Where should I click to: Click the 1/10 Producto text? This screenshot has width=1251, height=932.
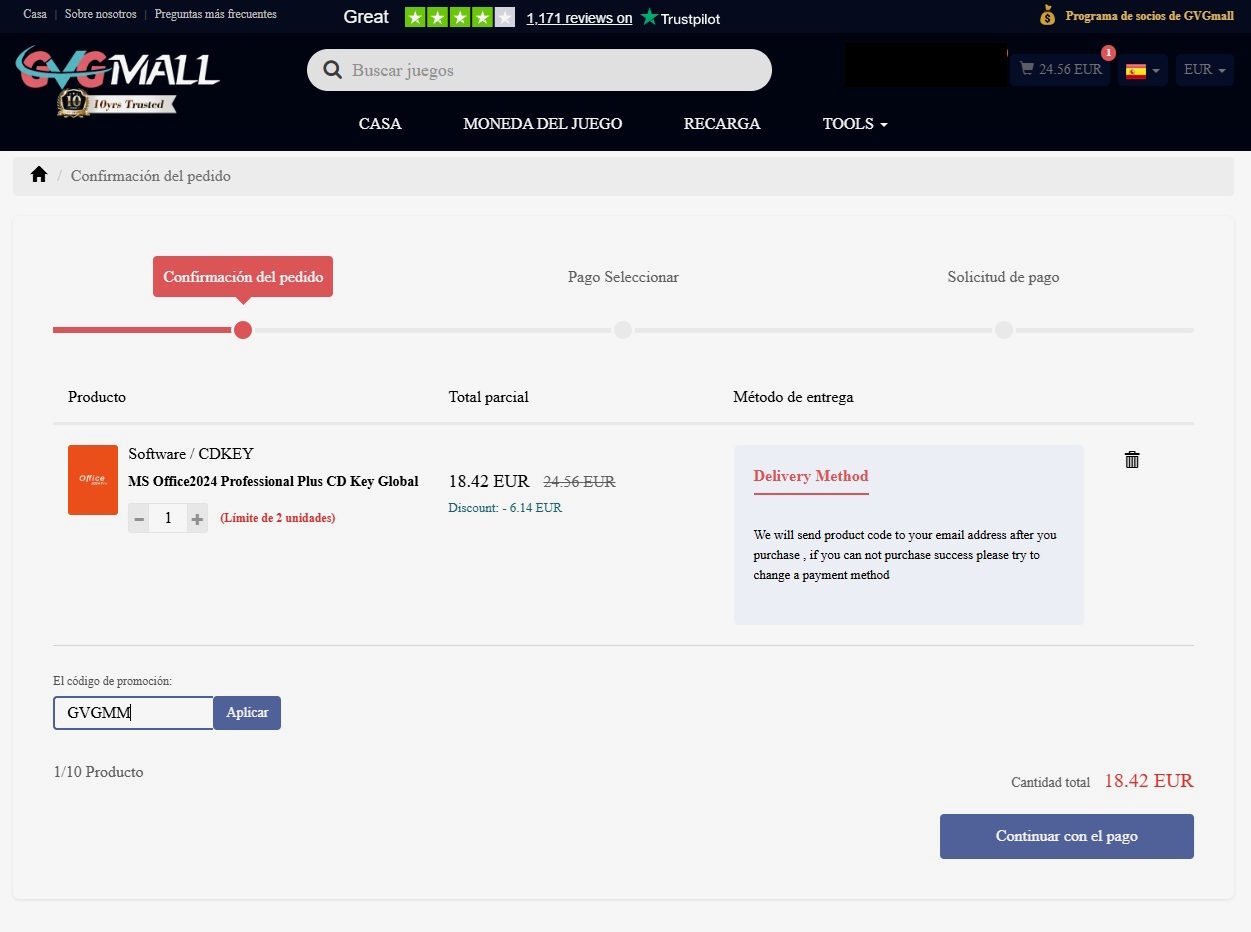click(x=98, y=772)
